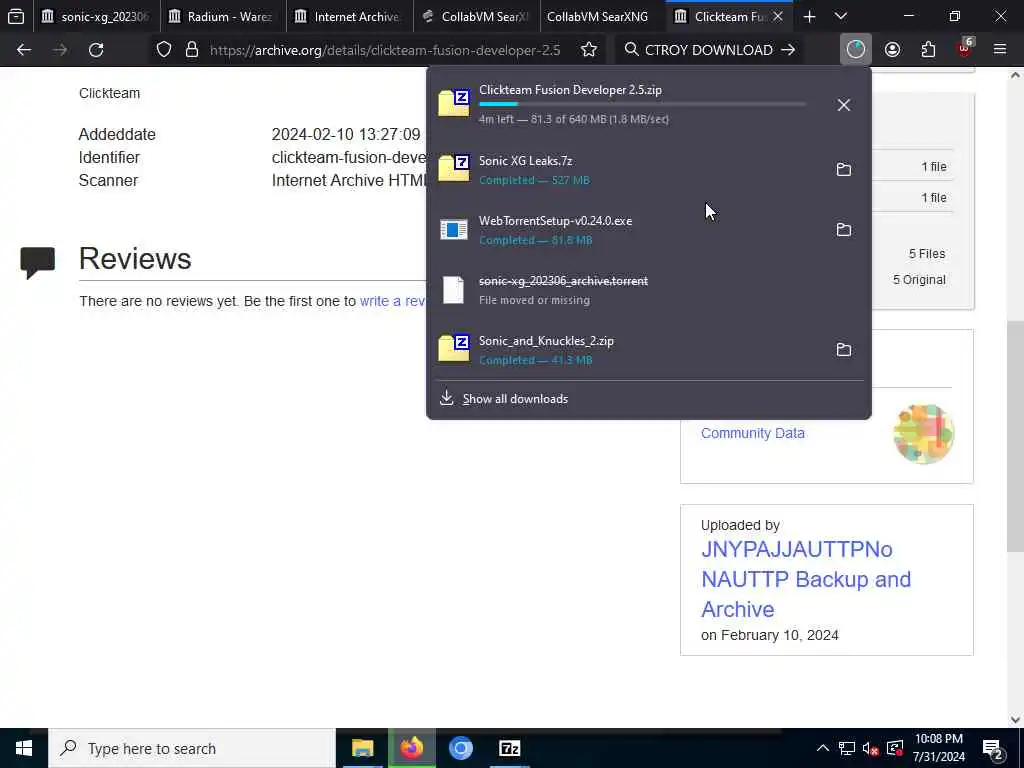Open Chromium from the taskbar
The image size is (1024, 768).
click(460, 748)
